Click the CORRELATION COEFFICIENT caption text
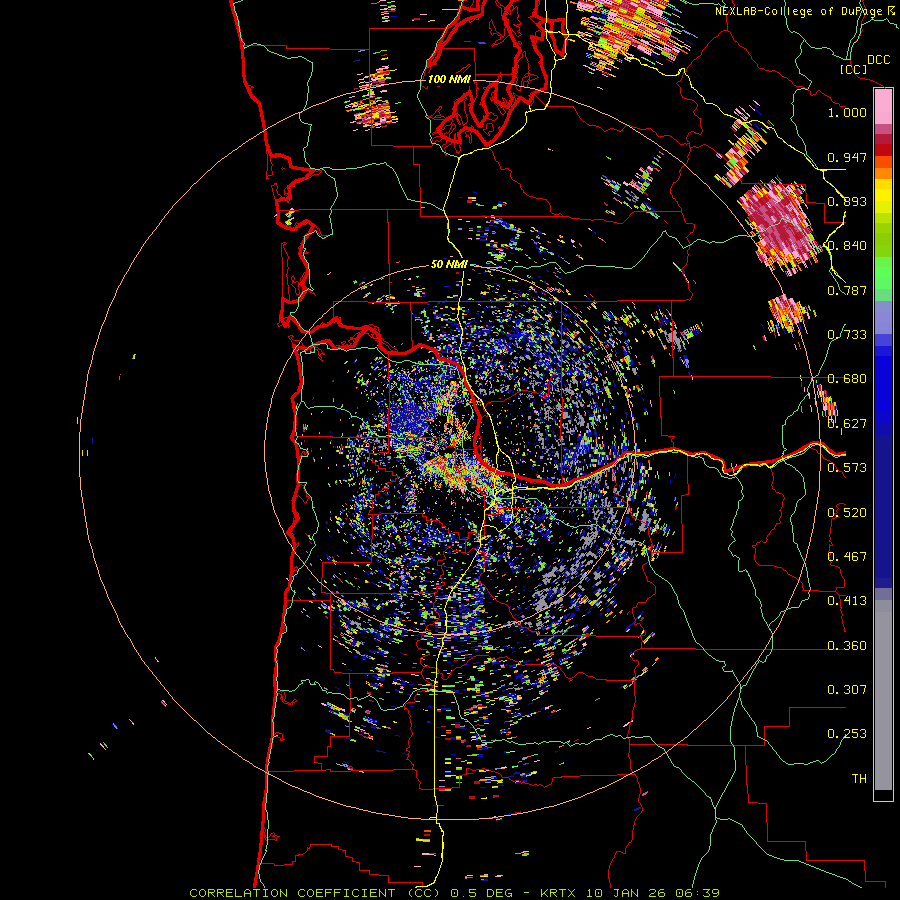 [292, 893]
